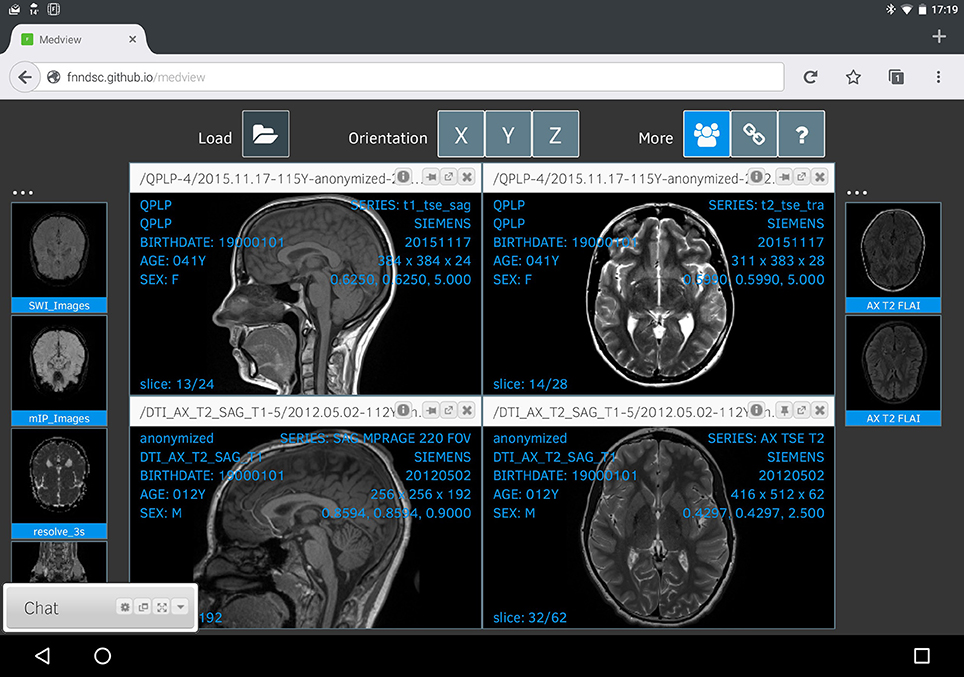Select the Z orientation button
The width and height of the screenshot is (964, 677).
pyautogui.click(x=555, y=134)
